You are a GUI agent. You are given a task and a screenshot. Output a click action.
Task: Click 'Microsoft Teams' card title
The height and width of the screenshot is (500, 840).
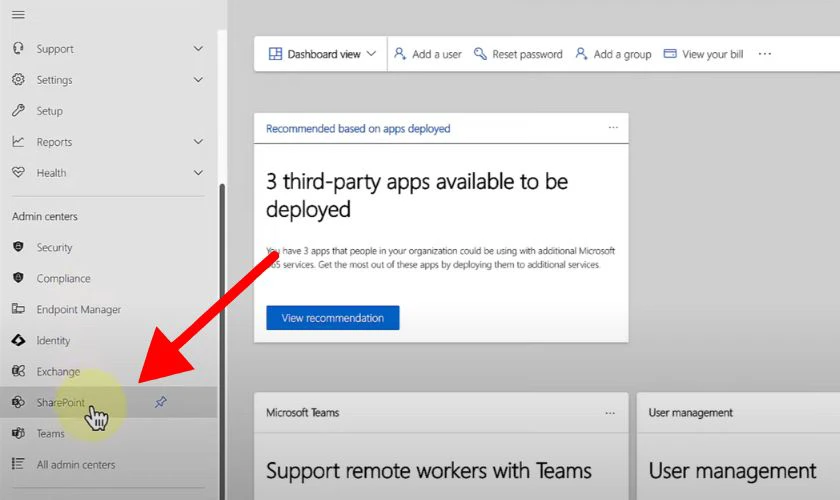[303, 413]
